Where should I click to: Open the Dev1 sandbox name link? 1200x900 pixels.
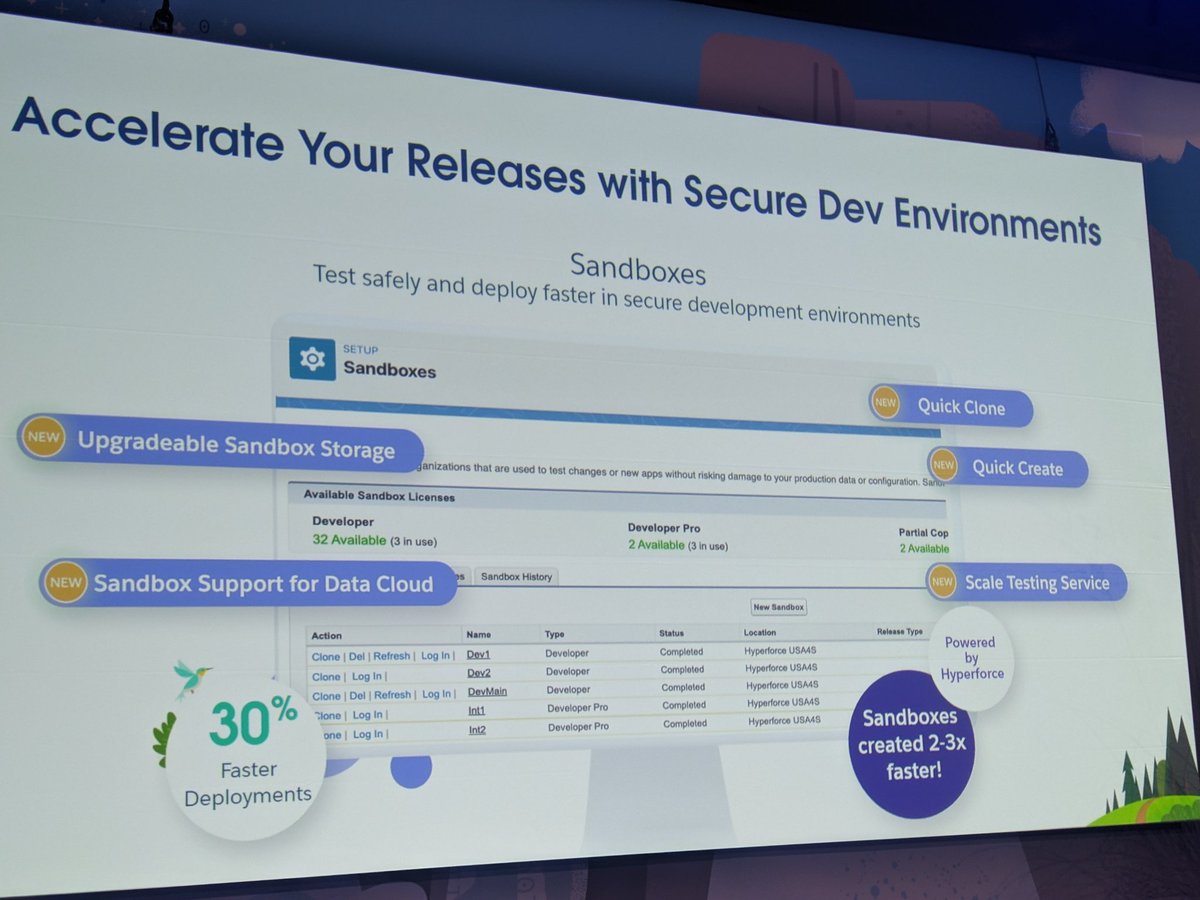[x=478, y=654]
